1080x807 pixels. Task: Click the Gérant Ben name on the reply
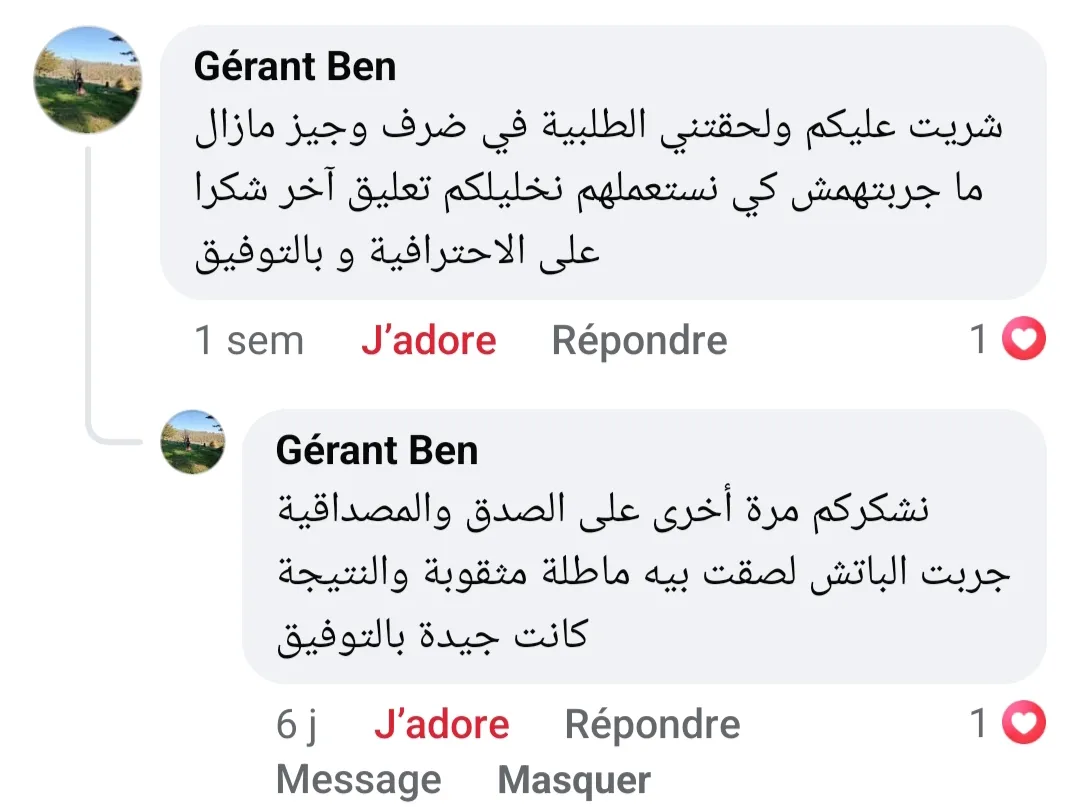(377, 451)
